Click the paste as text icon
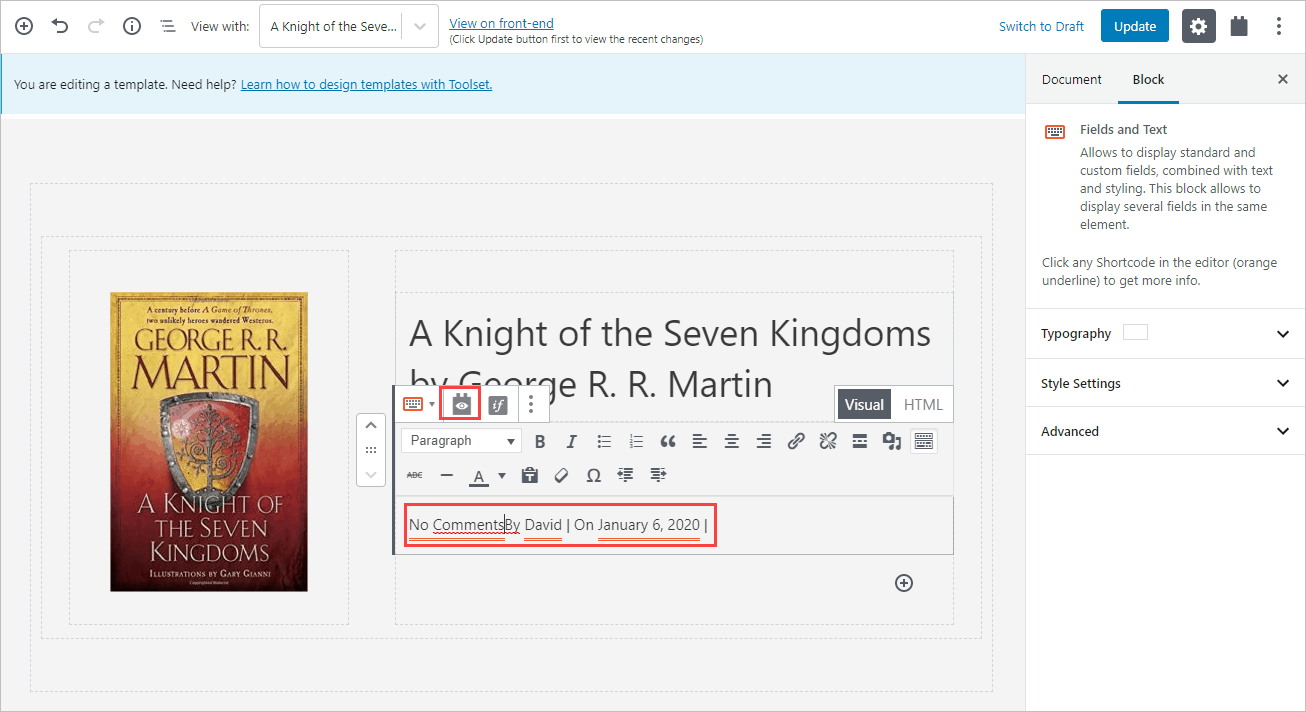The height and width of the screenshot is (712, 1306). pyautogui.click(x=530, y=475)
